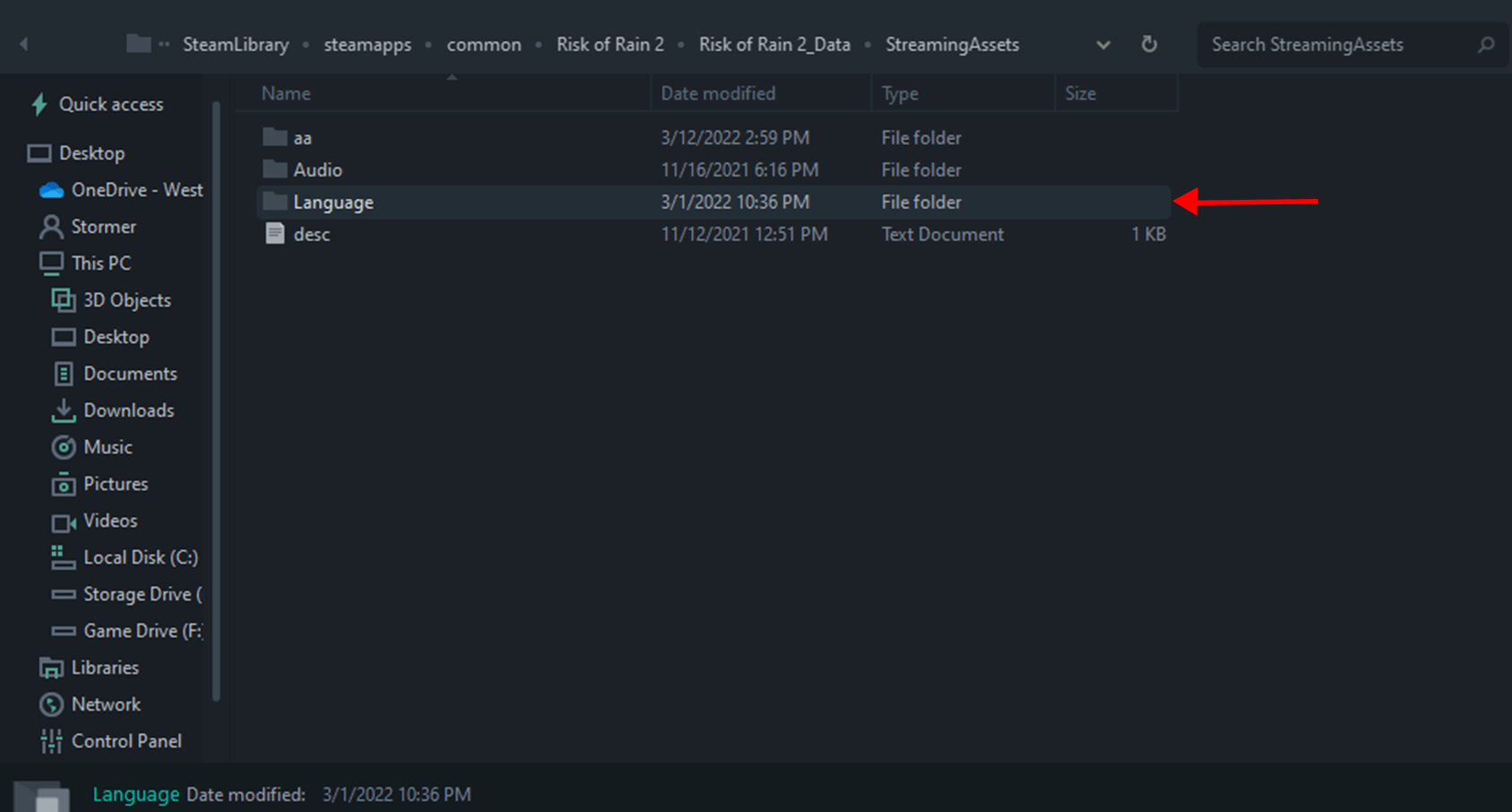Click the OneDrive cloud icon
The height and width of the screenshot is (812, 1512).
tap(52, 190)
